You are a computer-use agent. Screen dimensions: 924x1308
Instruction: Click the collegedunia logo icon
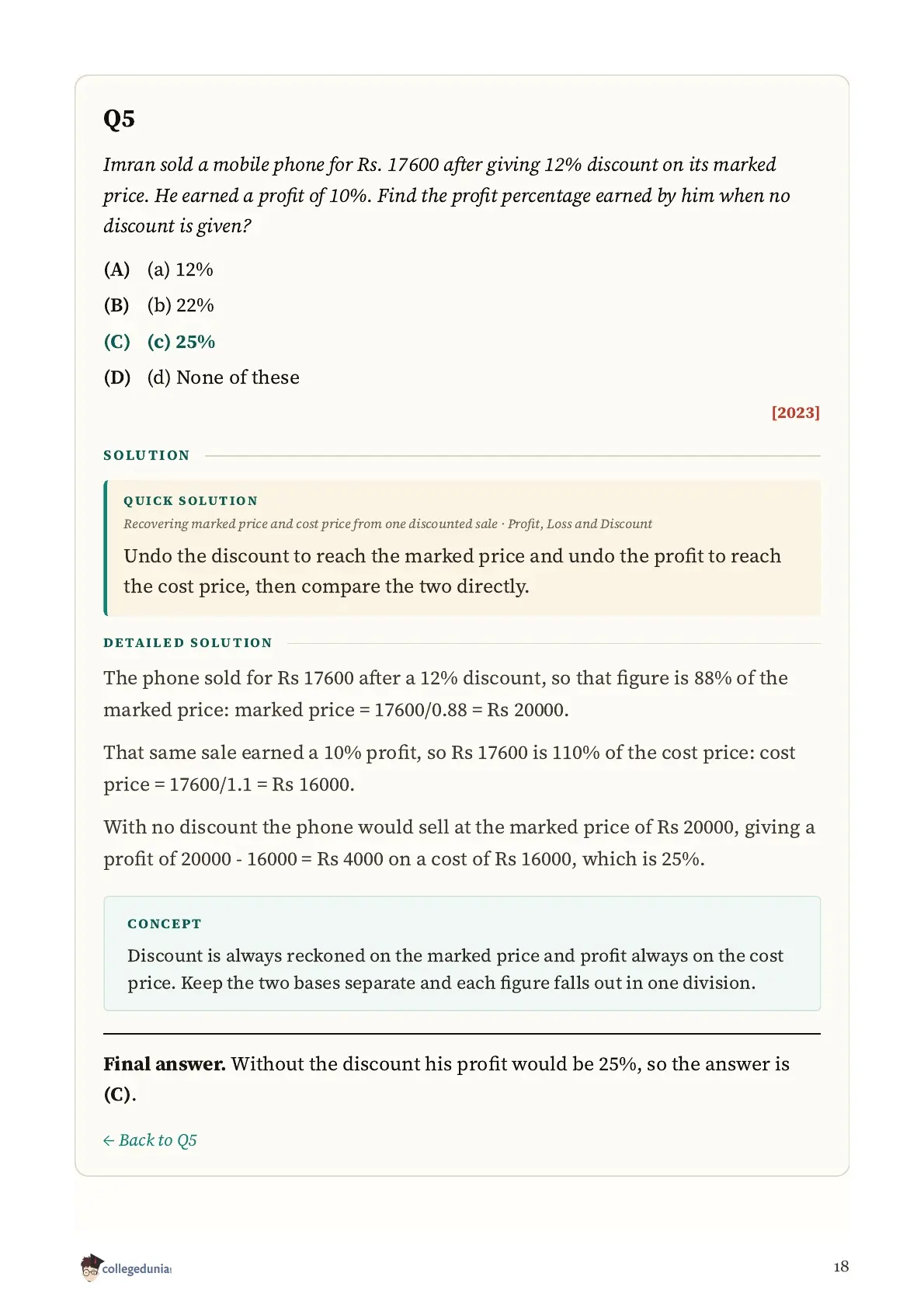(x=91, y=1267)
